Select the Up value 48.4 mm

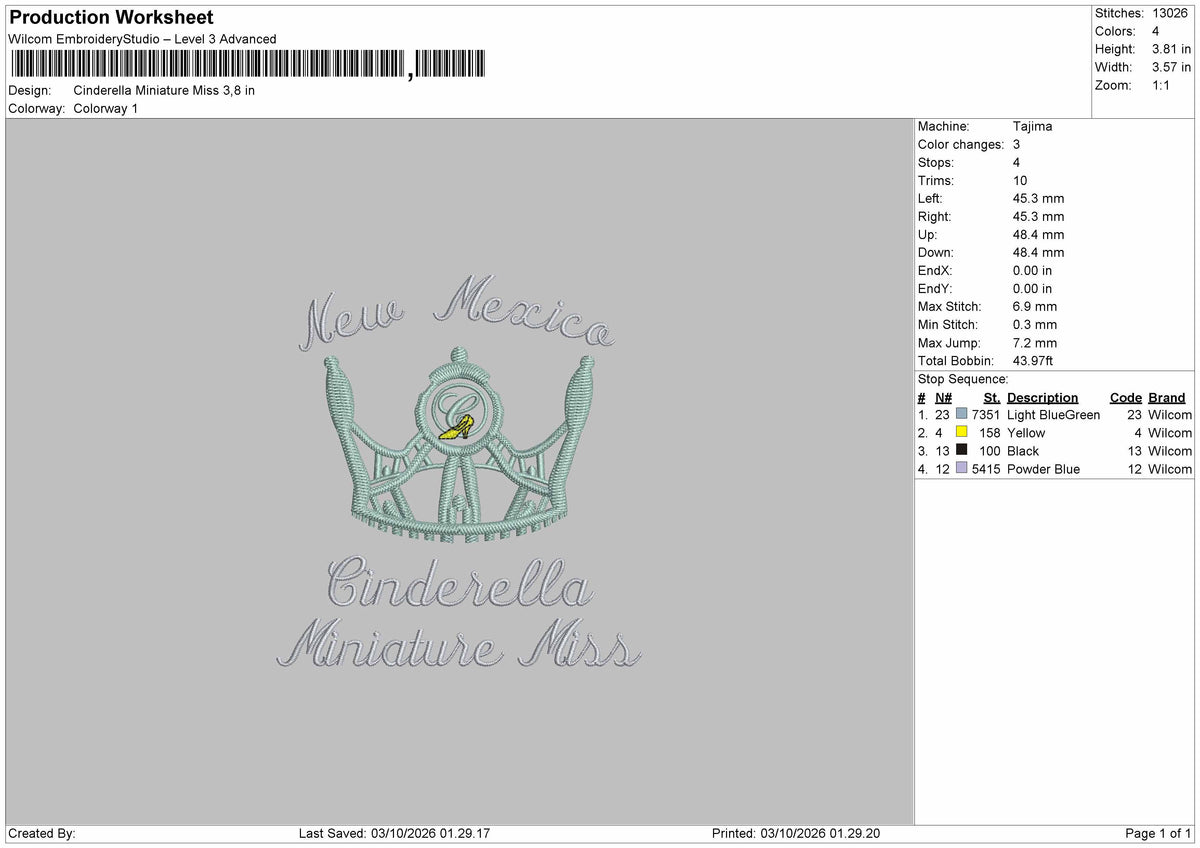1038,235
